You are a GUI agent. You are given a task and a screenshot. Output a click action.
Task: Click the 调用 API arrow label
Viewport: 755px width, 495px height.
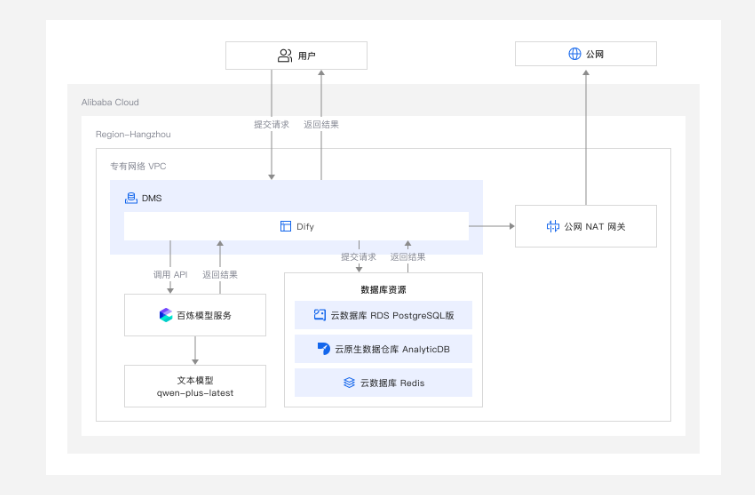click(170, 274)
